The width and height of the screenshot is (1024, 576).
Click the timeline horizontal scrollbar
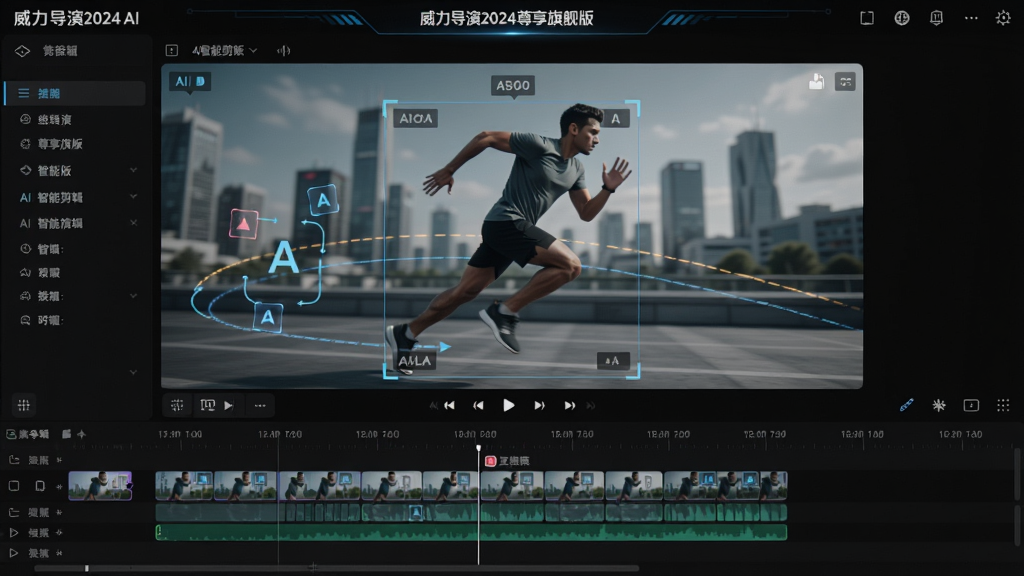click(336, 568)
